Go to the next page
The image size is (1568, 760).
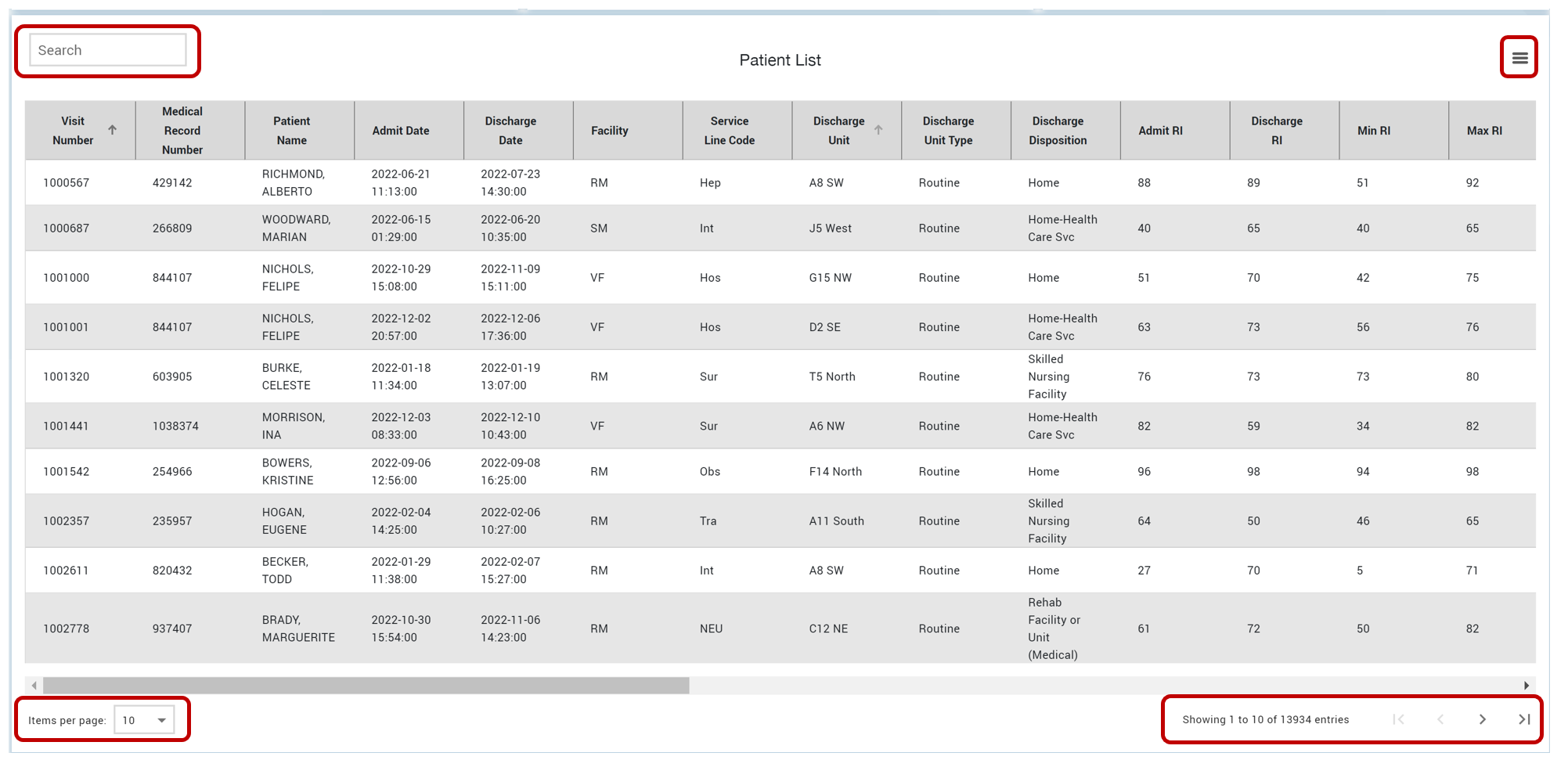[x=1482, y=719]
